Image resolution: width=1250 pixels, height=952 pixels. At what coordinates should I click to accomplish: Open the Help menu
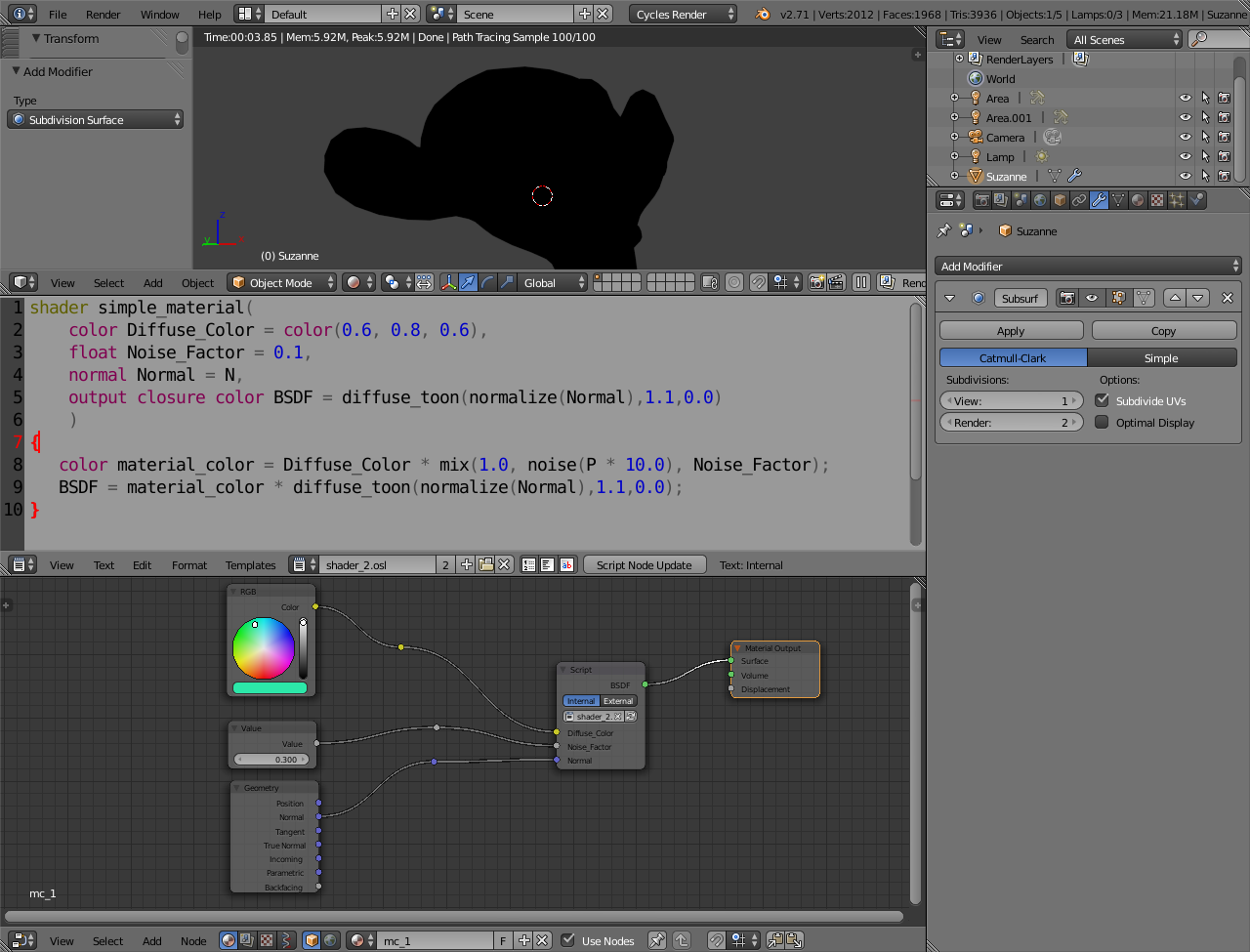tap(210, 15)
